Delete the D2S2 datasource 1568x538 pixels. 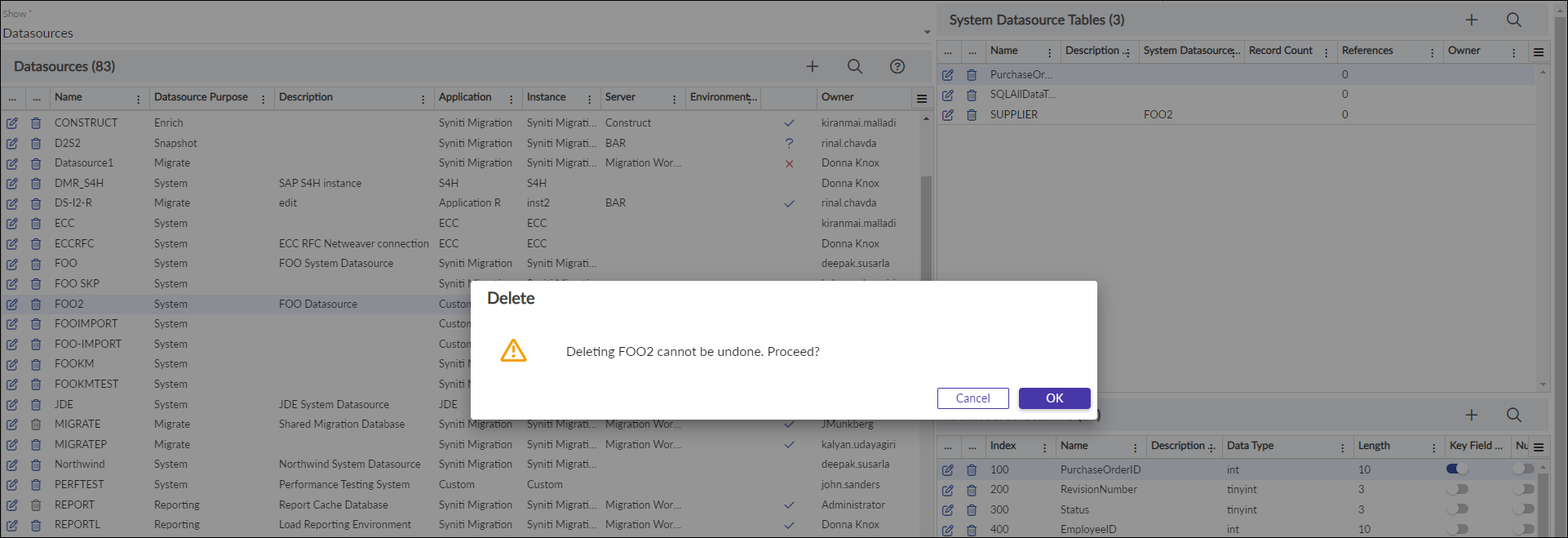click(x=36, y=143)
